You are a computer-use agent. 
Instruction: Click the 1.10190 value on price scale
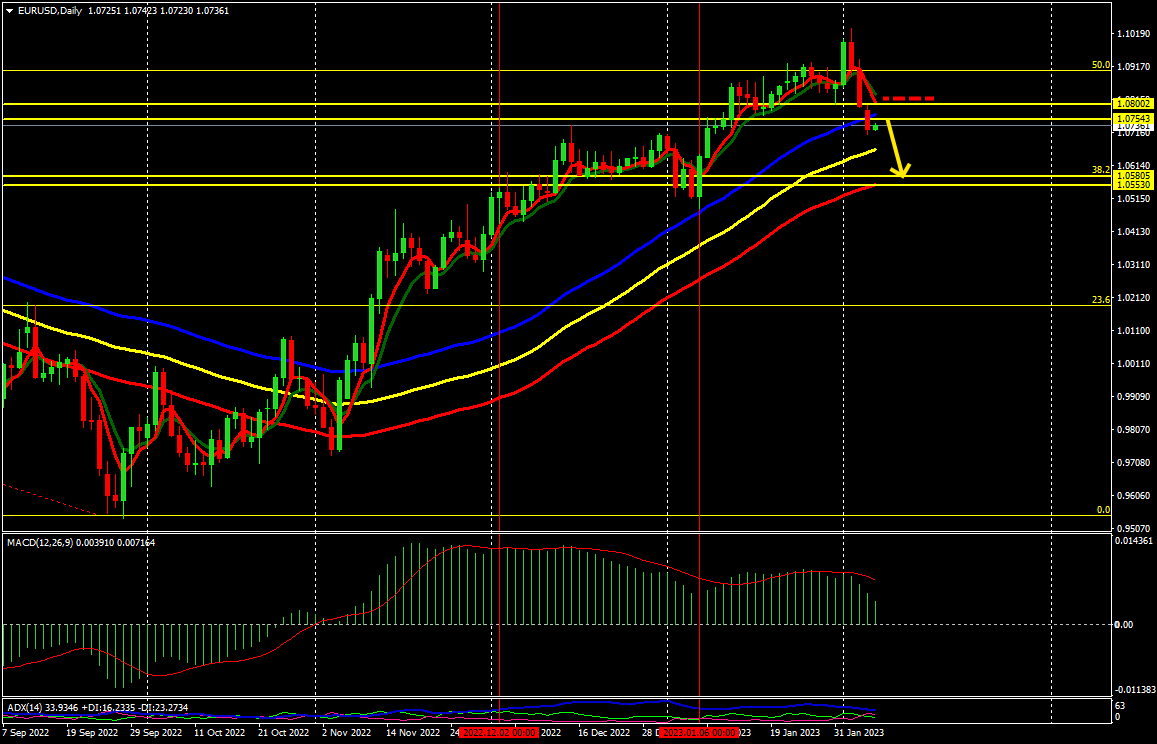pos(1134,34)
